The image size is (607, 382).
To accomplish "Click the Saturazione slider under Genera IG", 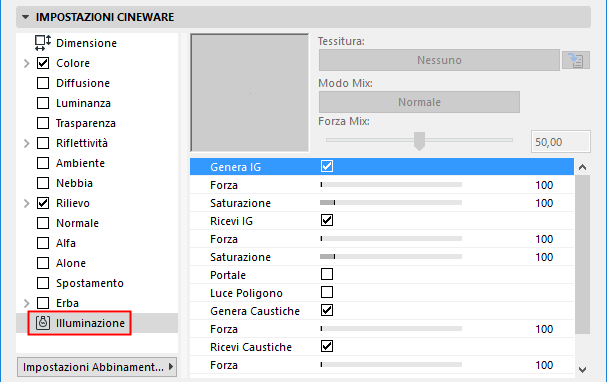I will [x=391, y=203].
